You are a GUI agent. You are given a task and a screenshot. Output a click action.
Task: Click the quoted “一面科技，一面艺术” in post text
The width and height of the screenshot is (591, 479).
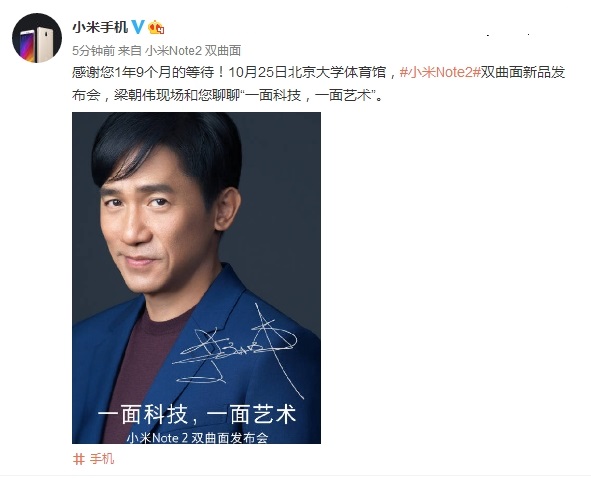[x=308, y=95]
